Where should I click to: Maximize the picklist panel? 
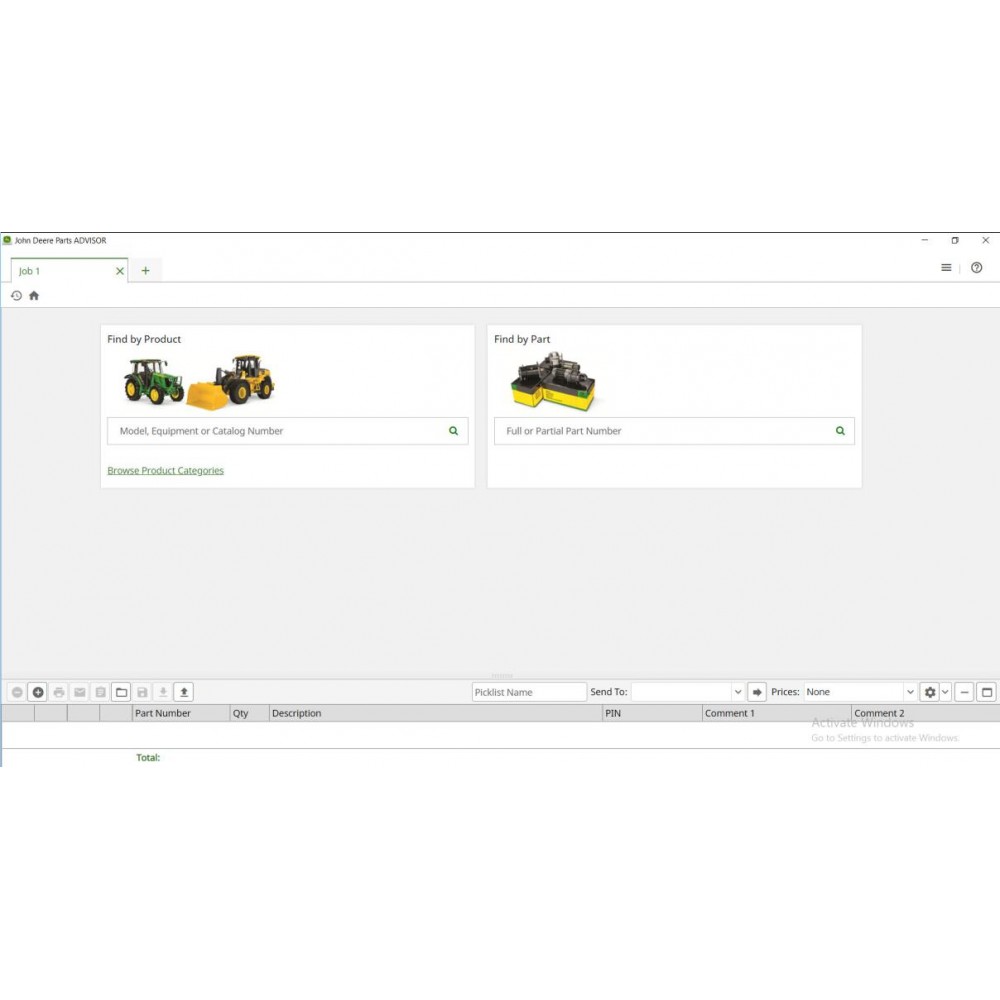pos(987,692)
